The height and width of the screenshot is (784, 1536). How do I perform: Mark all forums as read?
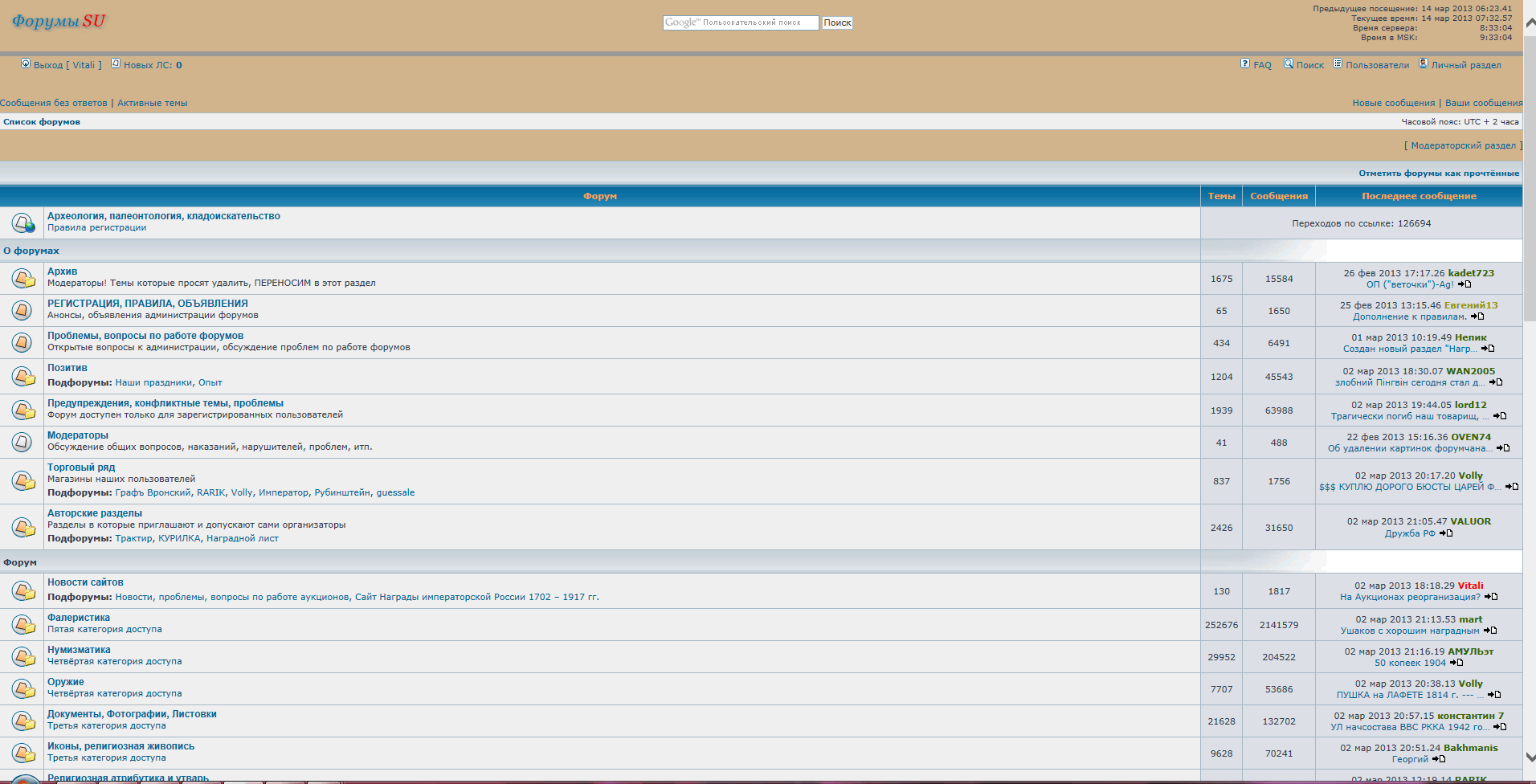[1438, 174]
